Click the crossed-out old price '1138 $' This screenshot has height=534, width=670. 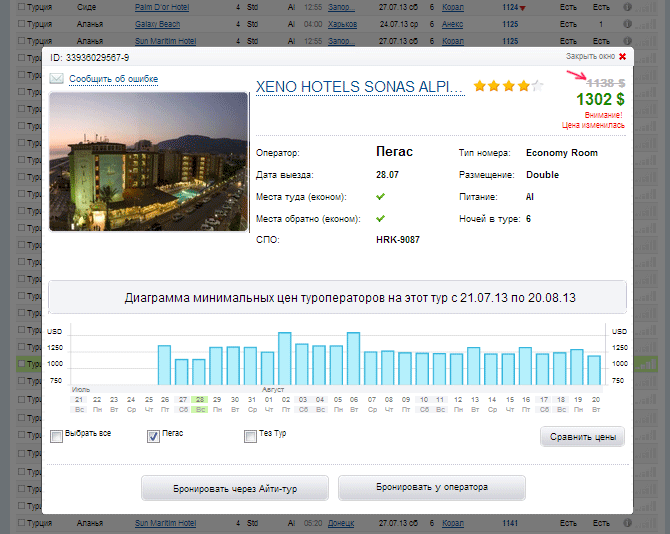pyautogui.click(x=606, y=83)
